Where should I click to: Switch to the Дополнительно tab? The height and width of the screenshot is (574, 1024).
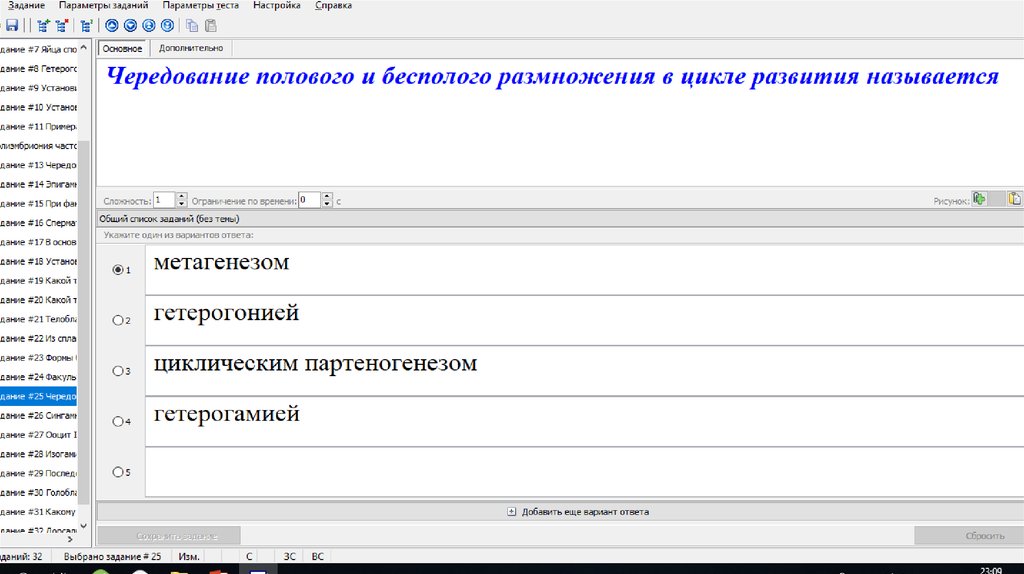pyautogui.click(x=190, y=48)
